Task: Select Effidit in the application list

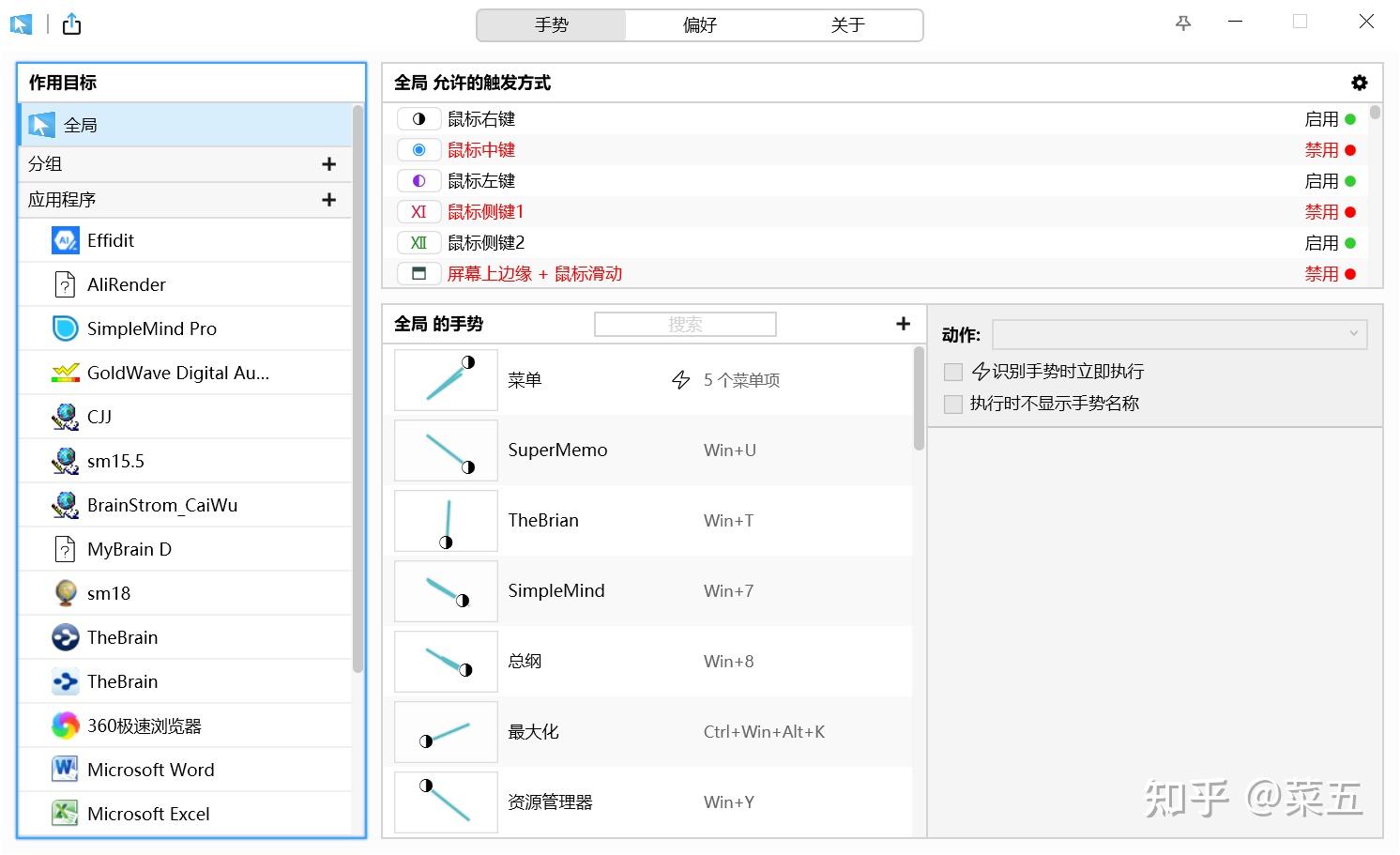Action: [x=110, y=240]
